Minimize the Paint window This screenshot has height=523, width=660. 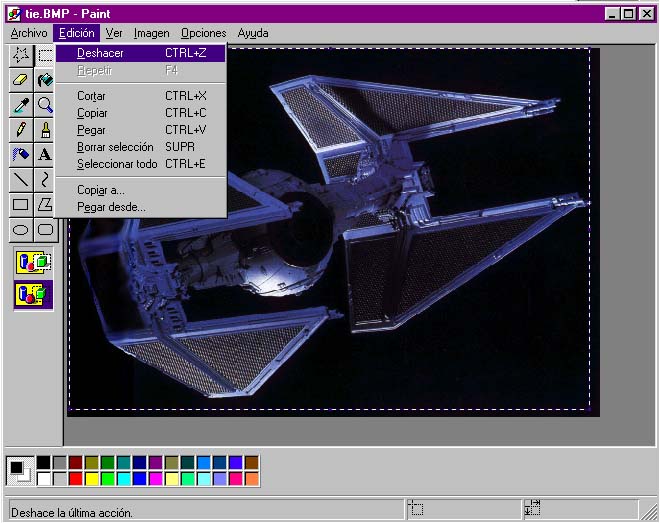(x=612, y=14)
